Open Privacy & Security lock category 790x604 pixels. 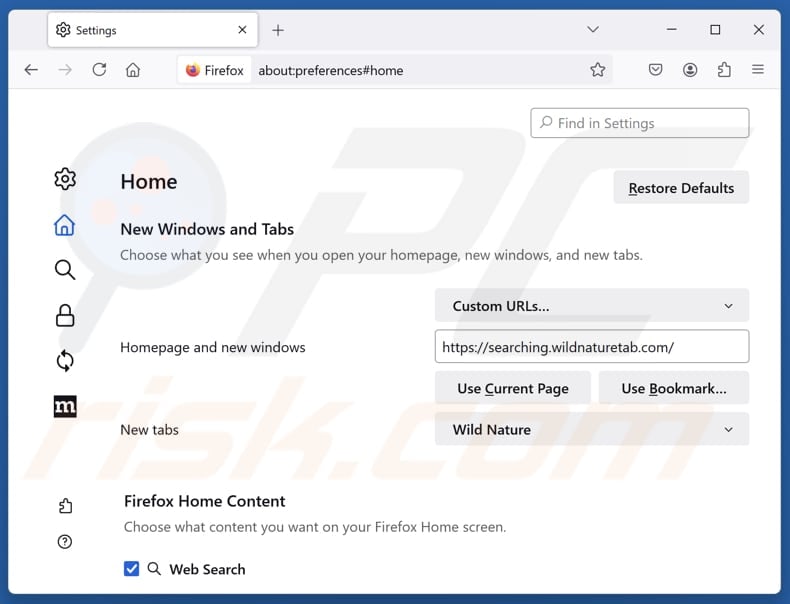[65, 315]
